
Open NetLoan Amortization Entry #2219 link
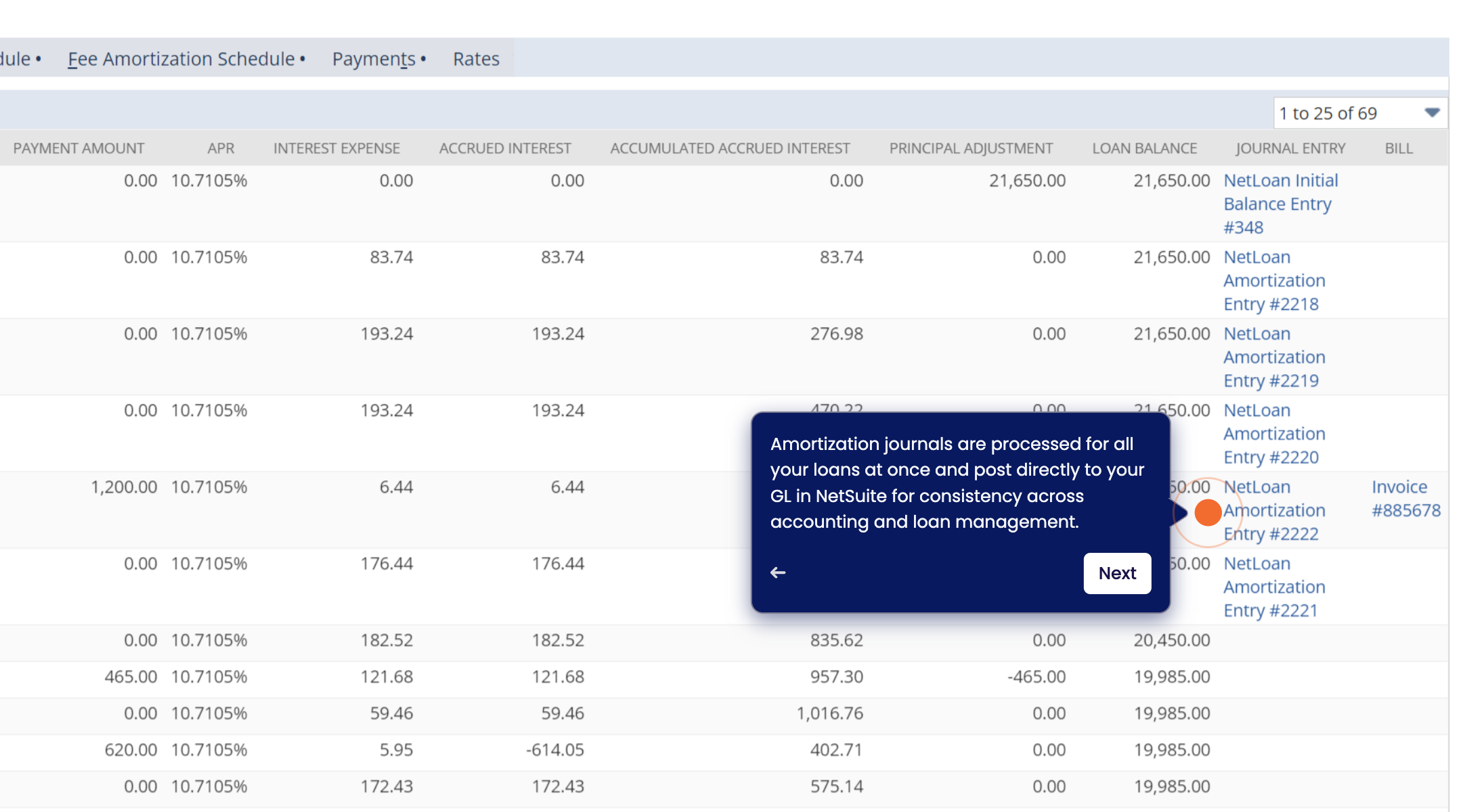click(1273, 357)
